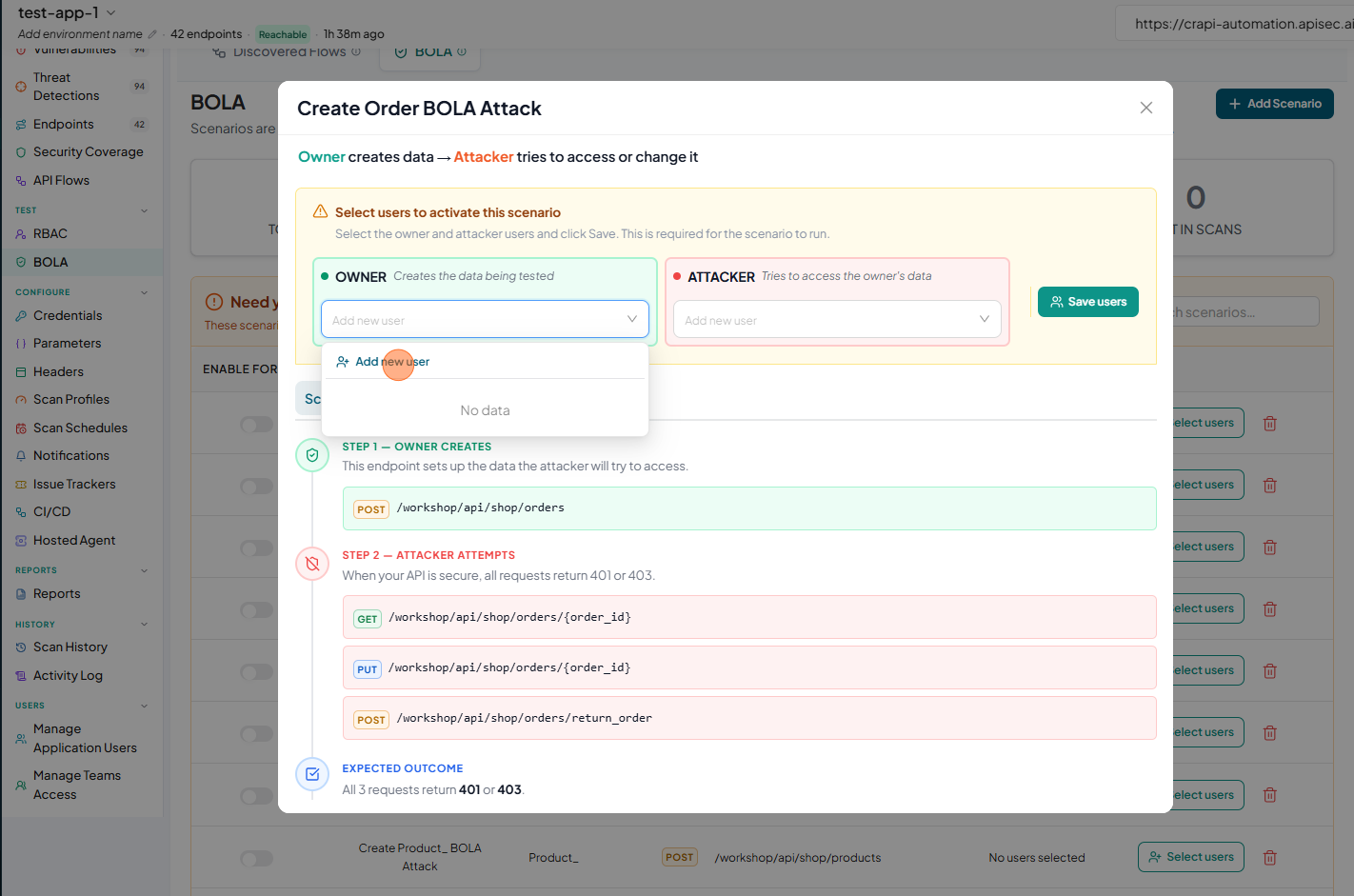This screenshot has width=1354, height=896.
Task: Open Security Coverage in the sidebar
Action: (x=82, y=151)
